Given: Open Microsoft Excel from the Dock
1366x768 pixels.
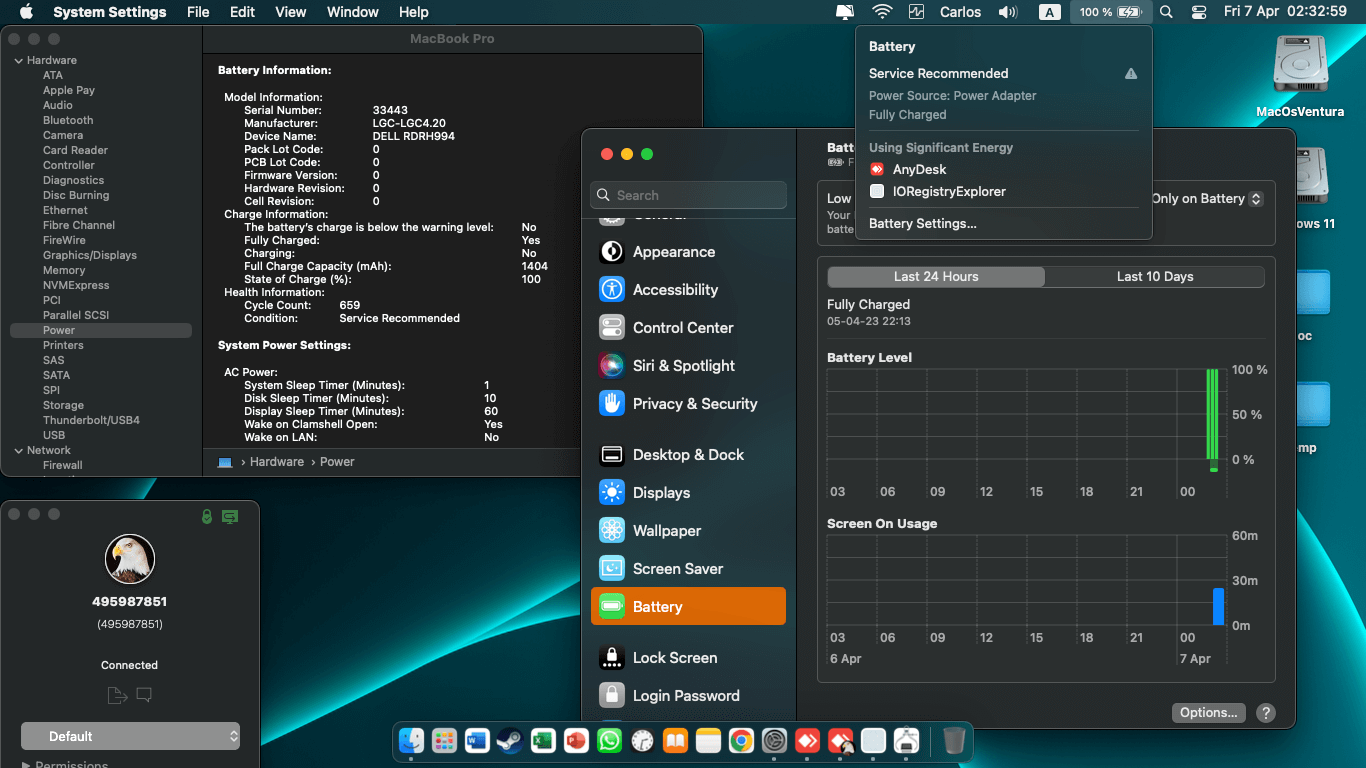Looking at the screenshot, I should coord(543,741).
